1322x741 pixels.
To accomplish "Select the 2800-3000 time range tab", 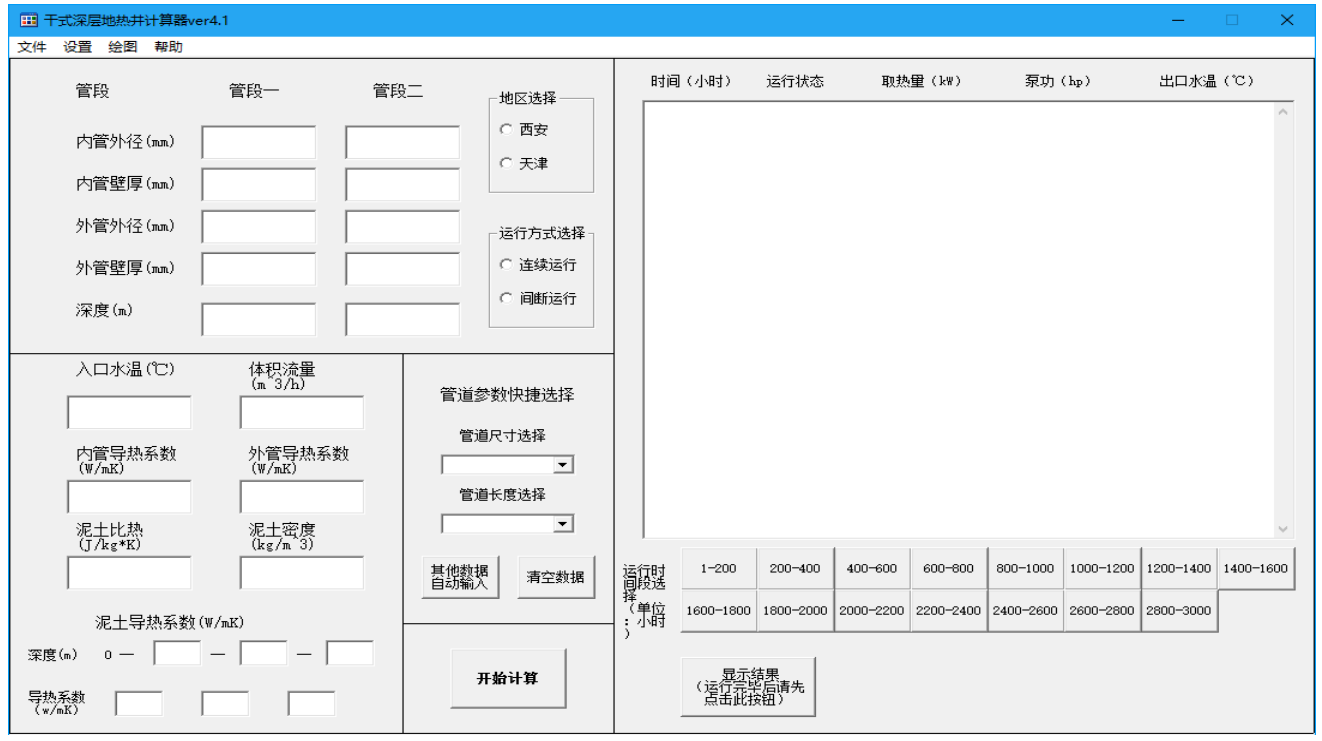I will point(1179,610).
